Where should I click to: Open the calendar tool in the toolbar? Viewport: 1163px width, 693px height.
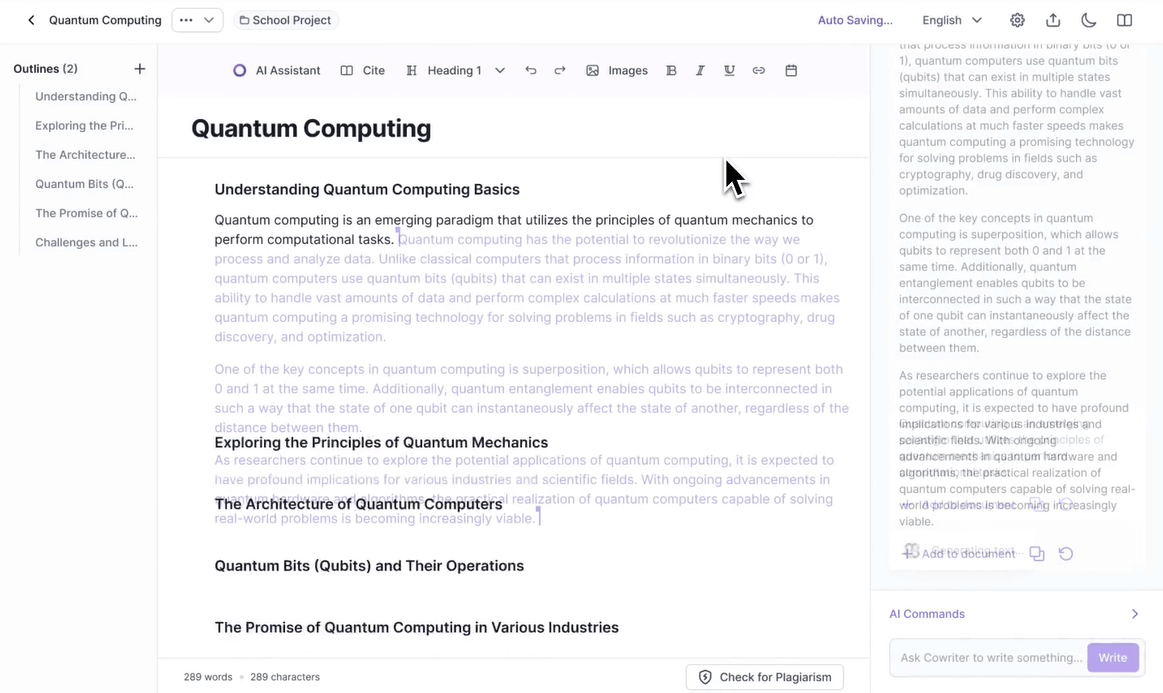pyautogui.click(x=791, y=70)
